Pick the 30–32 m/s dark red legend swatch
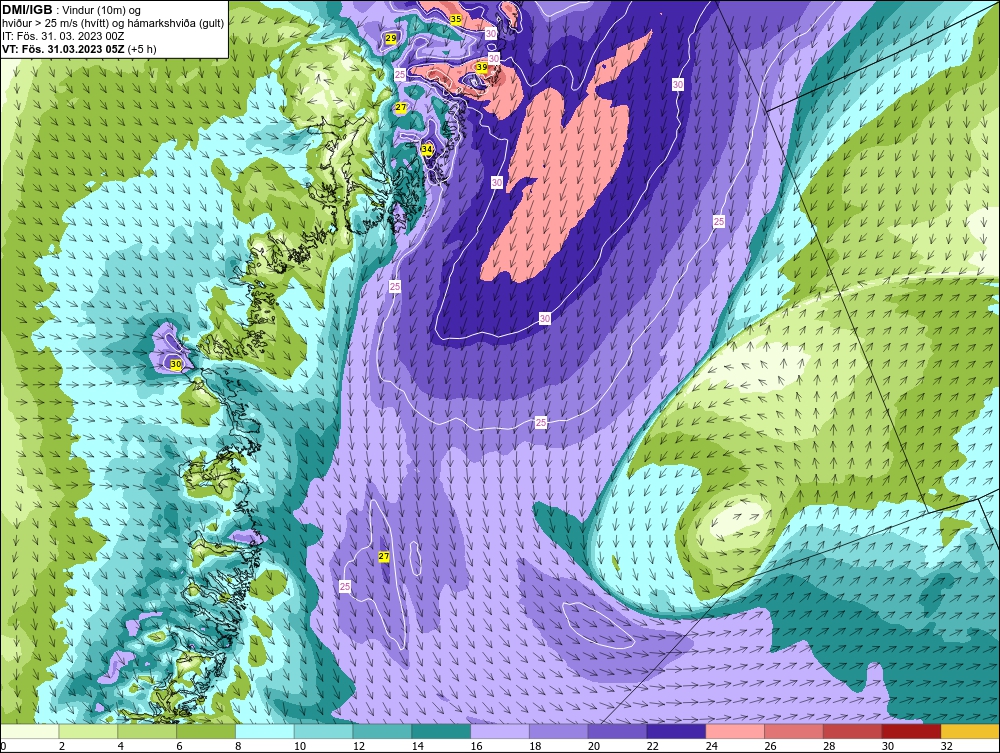The height and width of the screenshot is (753, 1000). 911,731
